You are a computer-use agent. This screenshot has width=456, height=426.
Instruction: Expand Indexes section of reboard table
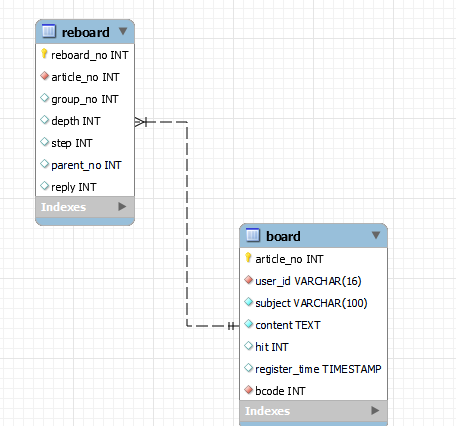(x=122, y=207)
